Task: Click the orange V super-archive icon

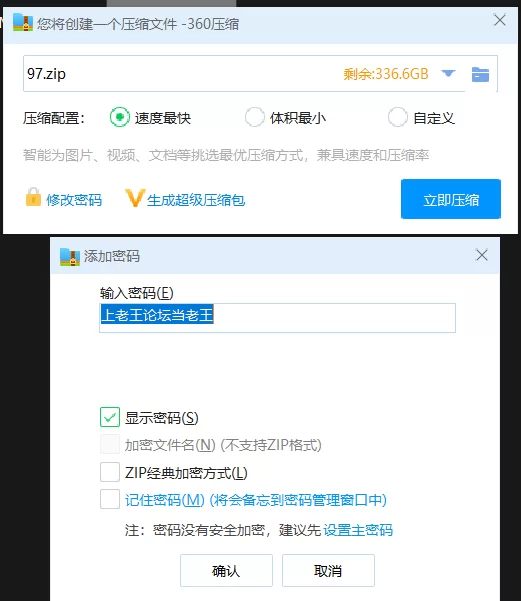Action: point(135,198)
